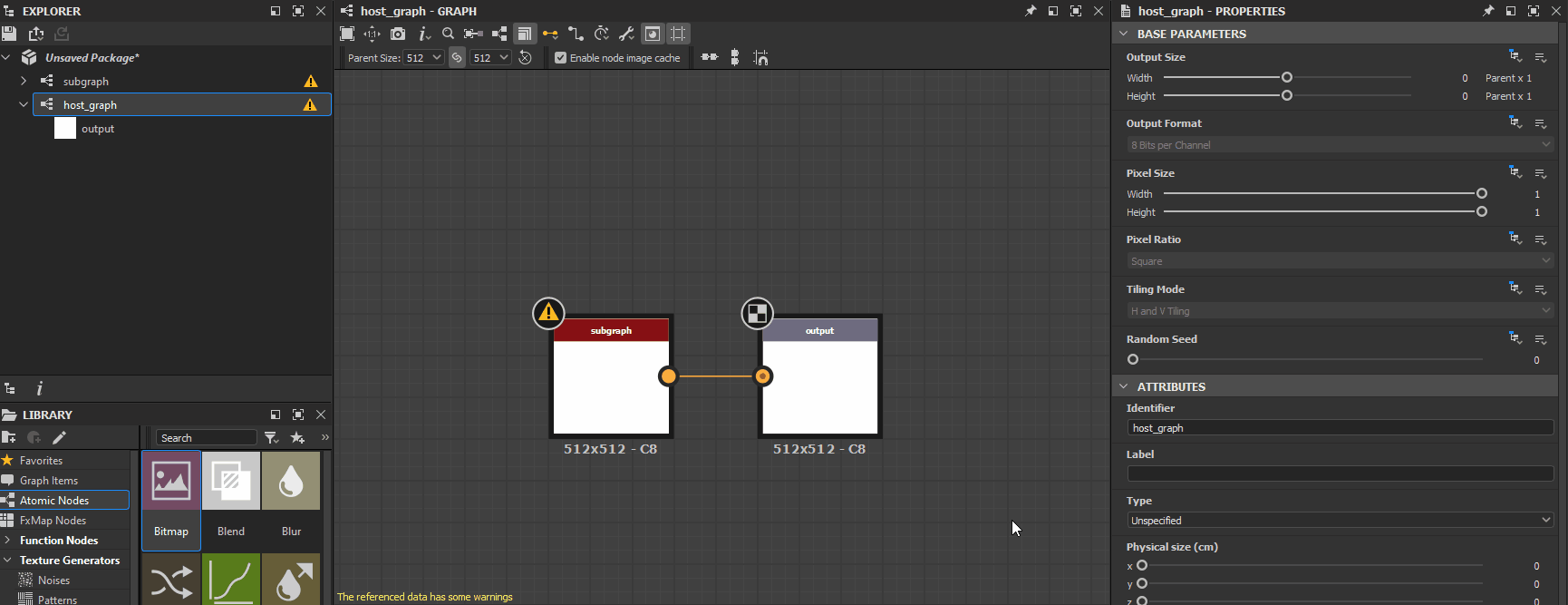Viewport: 1568px width, 605px height.
Task: Select the Blend node in the library
Action: (x=231, y=501)
